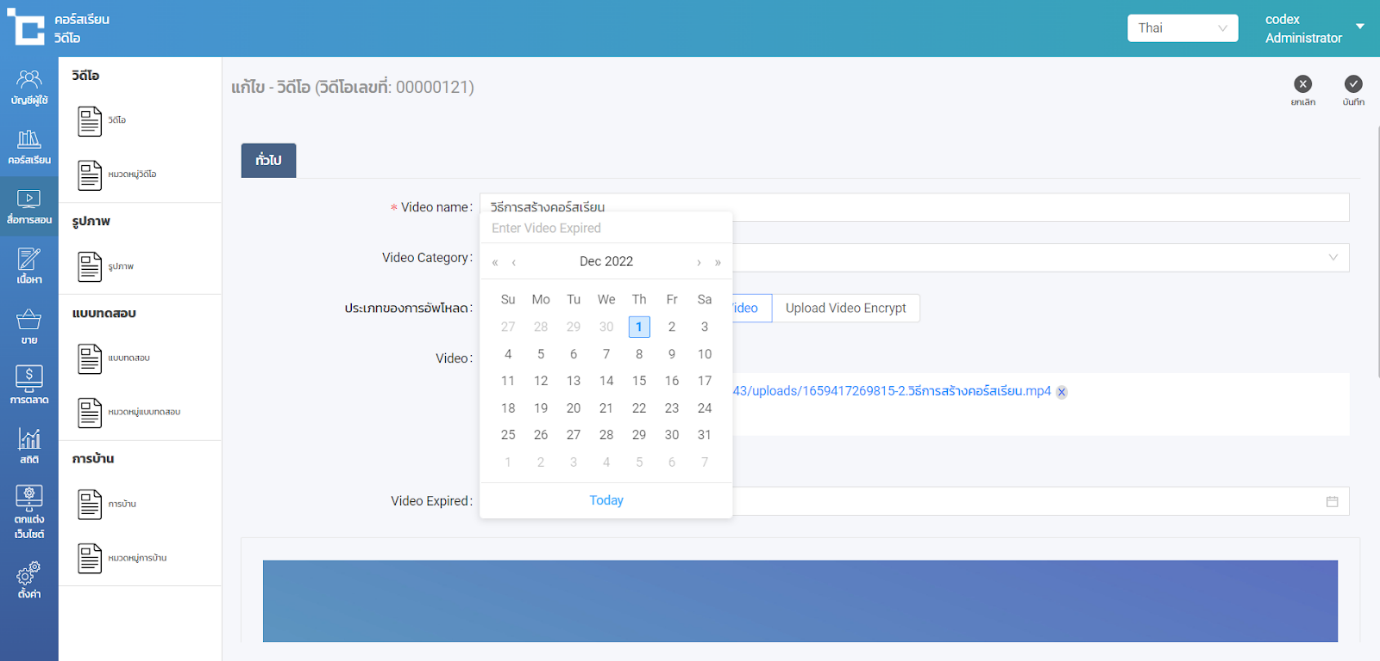
Task: Expand the Video Category dropdown
Action: [1332, 258]
